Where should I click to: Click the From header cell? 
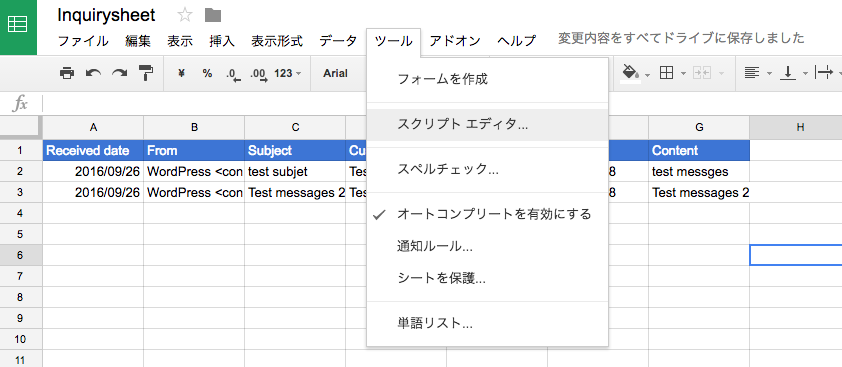click(x=194, y=150)
